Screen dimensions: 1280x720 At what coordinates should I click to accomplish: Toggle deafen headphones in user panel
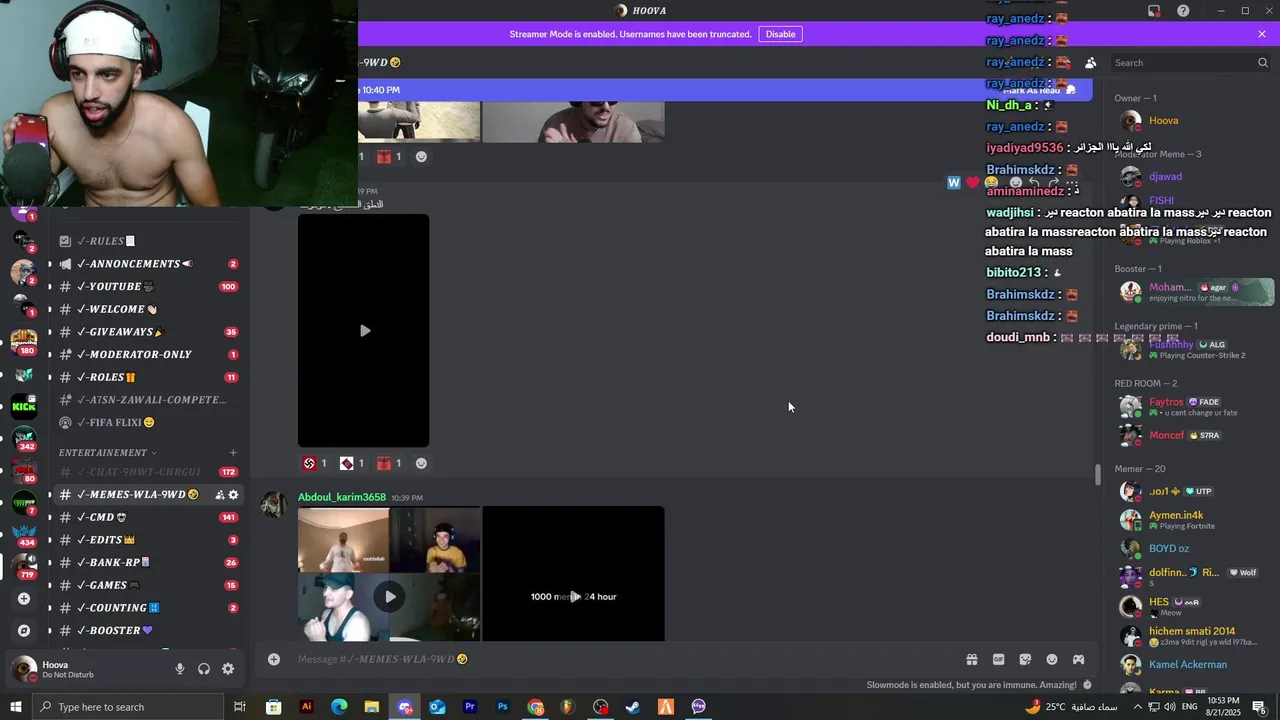204,669
